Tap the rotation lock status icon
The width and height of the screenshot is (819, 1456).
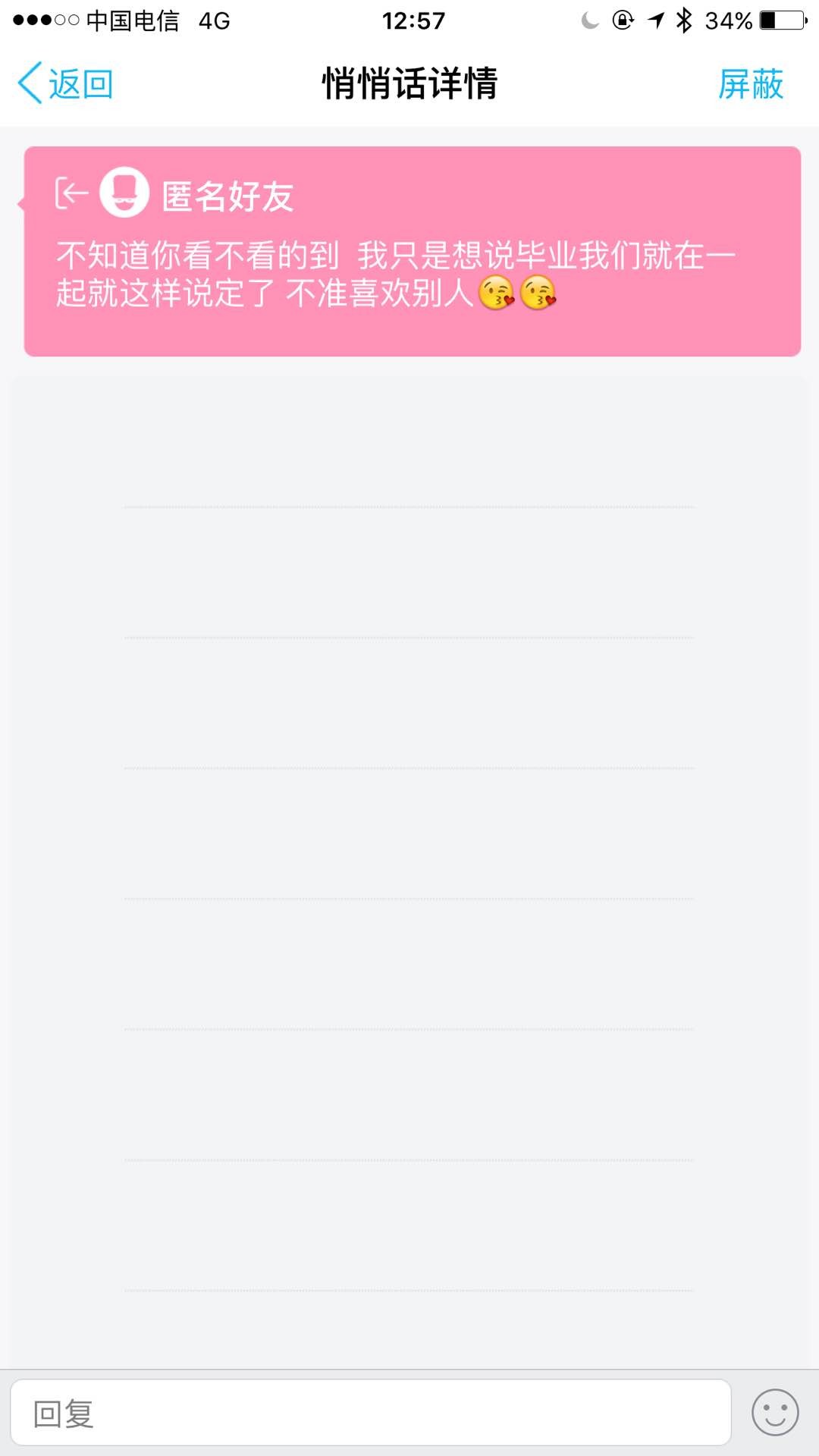coord(623,20)
